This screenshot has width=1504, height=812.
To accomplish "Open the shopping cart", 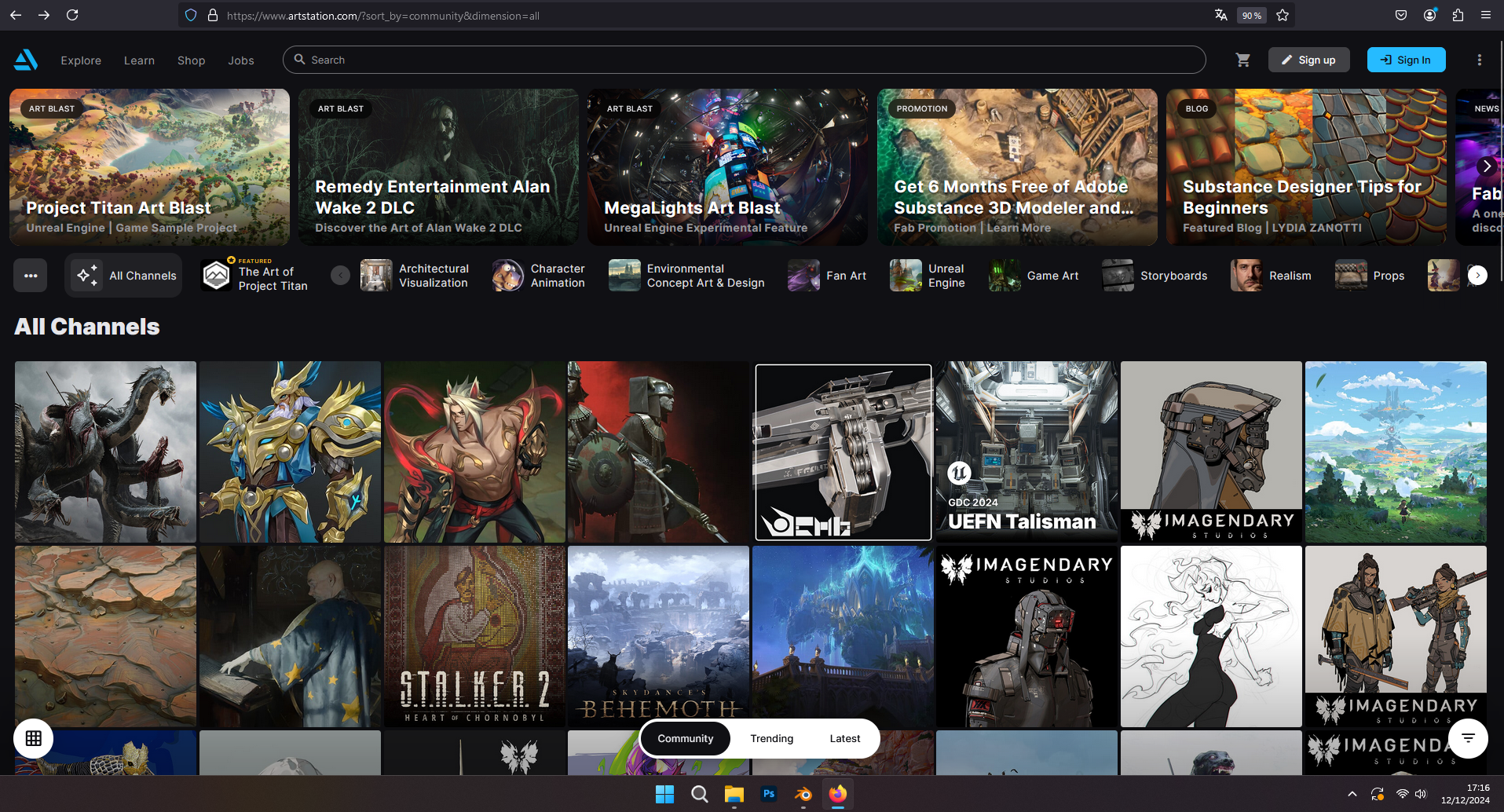I will [x=1242, y=60].
